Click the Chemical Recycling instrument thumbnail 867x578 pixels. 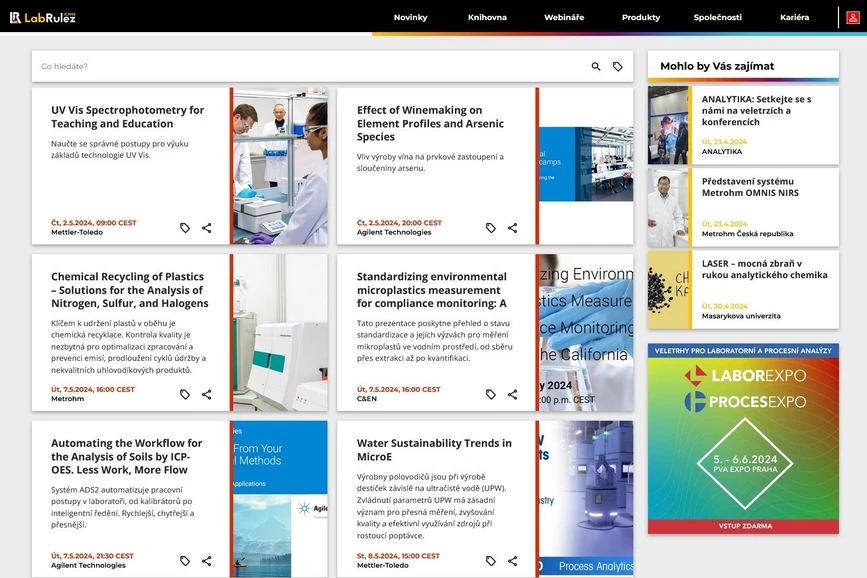pos(280,332)
